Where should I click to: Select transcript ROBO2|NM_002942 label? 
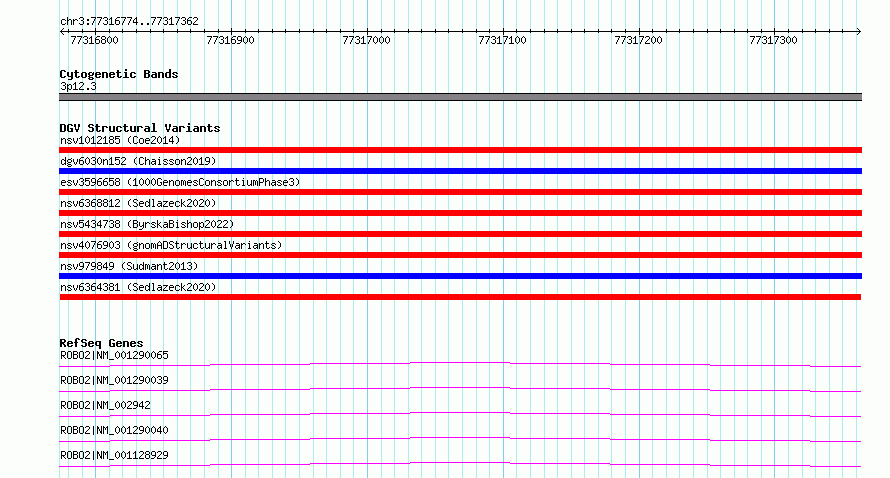click(106, 405)
